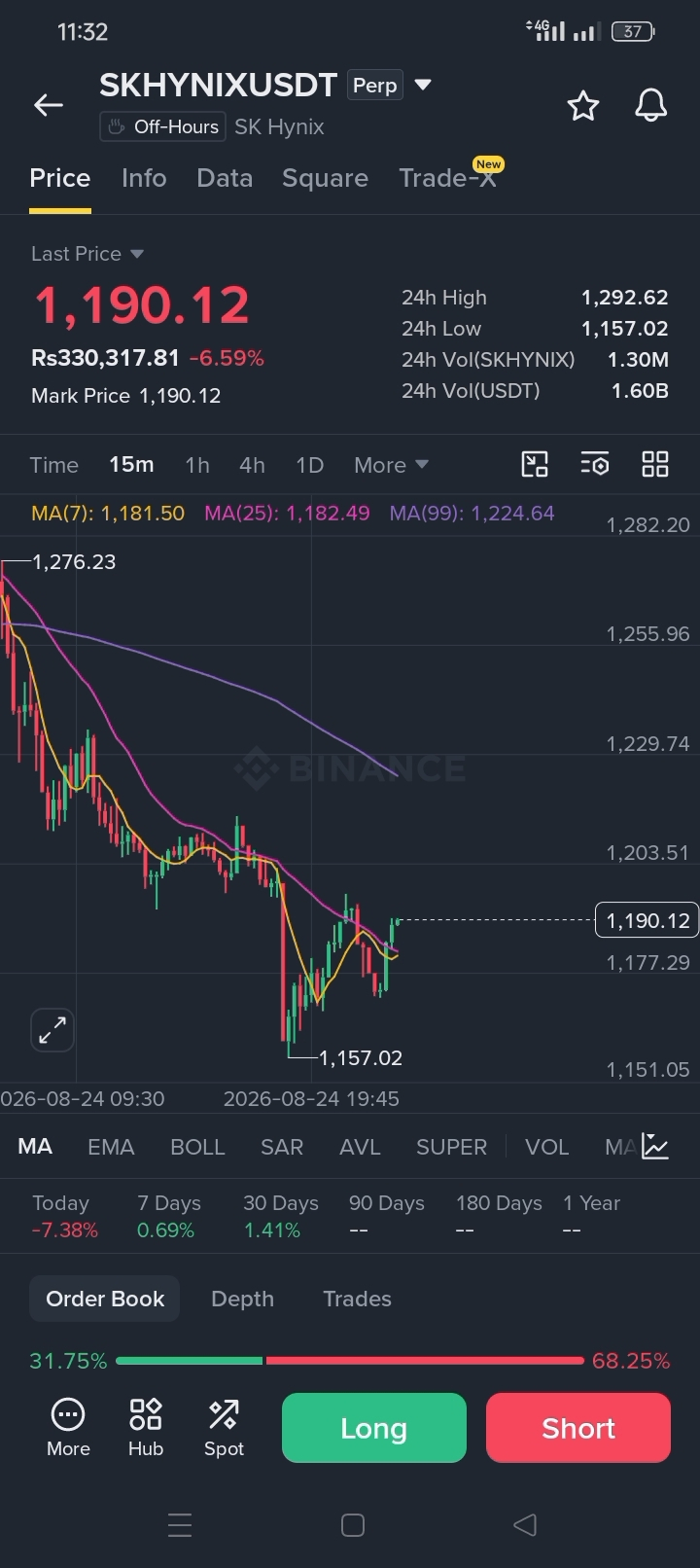
Task: Tap the Android back triangle button
Action: click(x=525, y=1524)
